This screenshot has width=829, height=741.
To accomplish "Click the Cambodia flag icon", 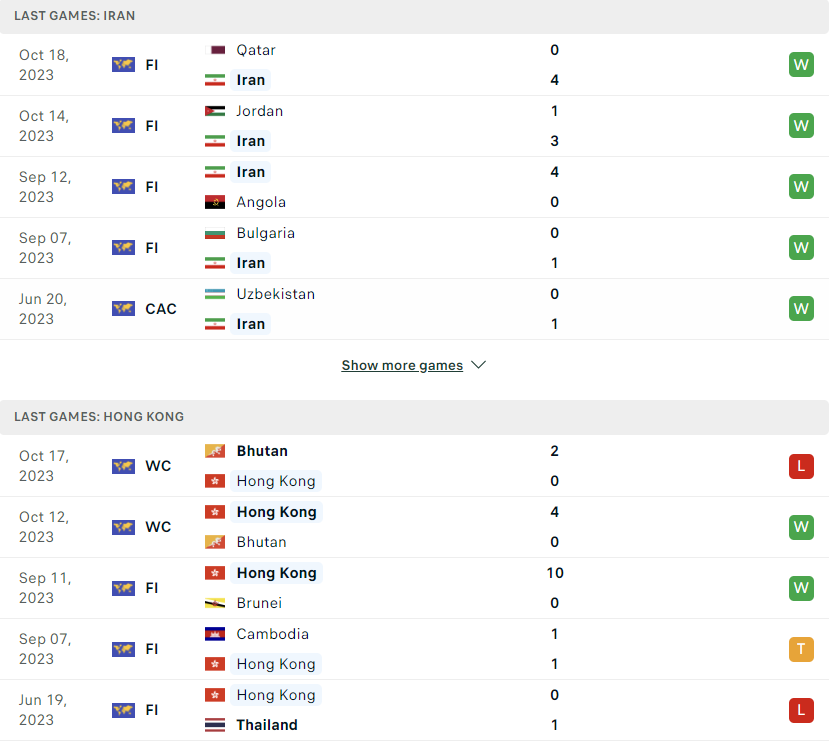I will (x=215, y=634).
